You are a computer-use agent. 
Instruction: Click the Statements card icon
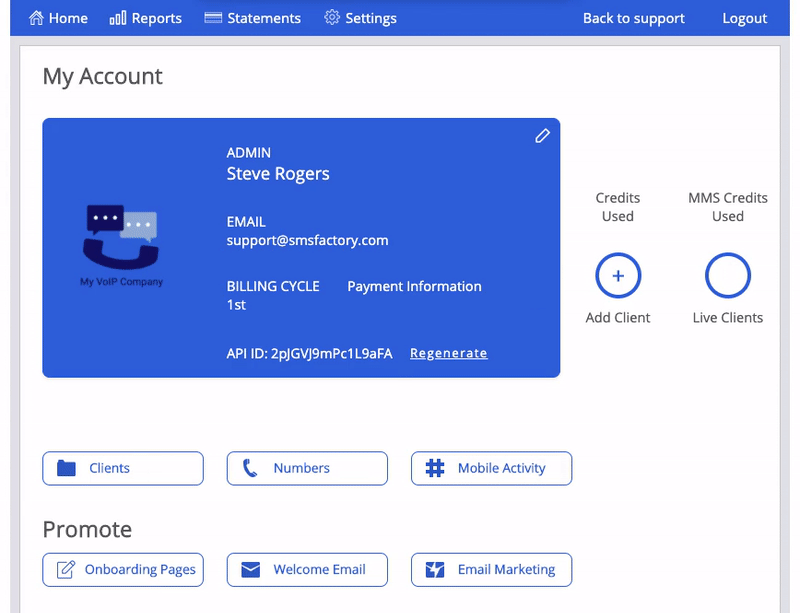(x=213, y=18)
